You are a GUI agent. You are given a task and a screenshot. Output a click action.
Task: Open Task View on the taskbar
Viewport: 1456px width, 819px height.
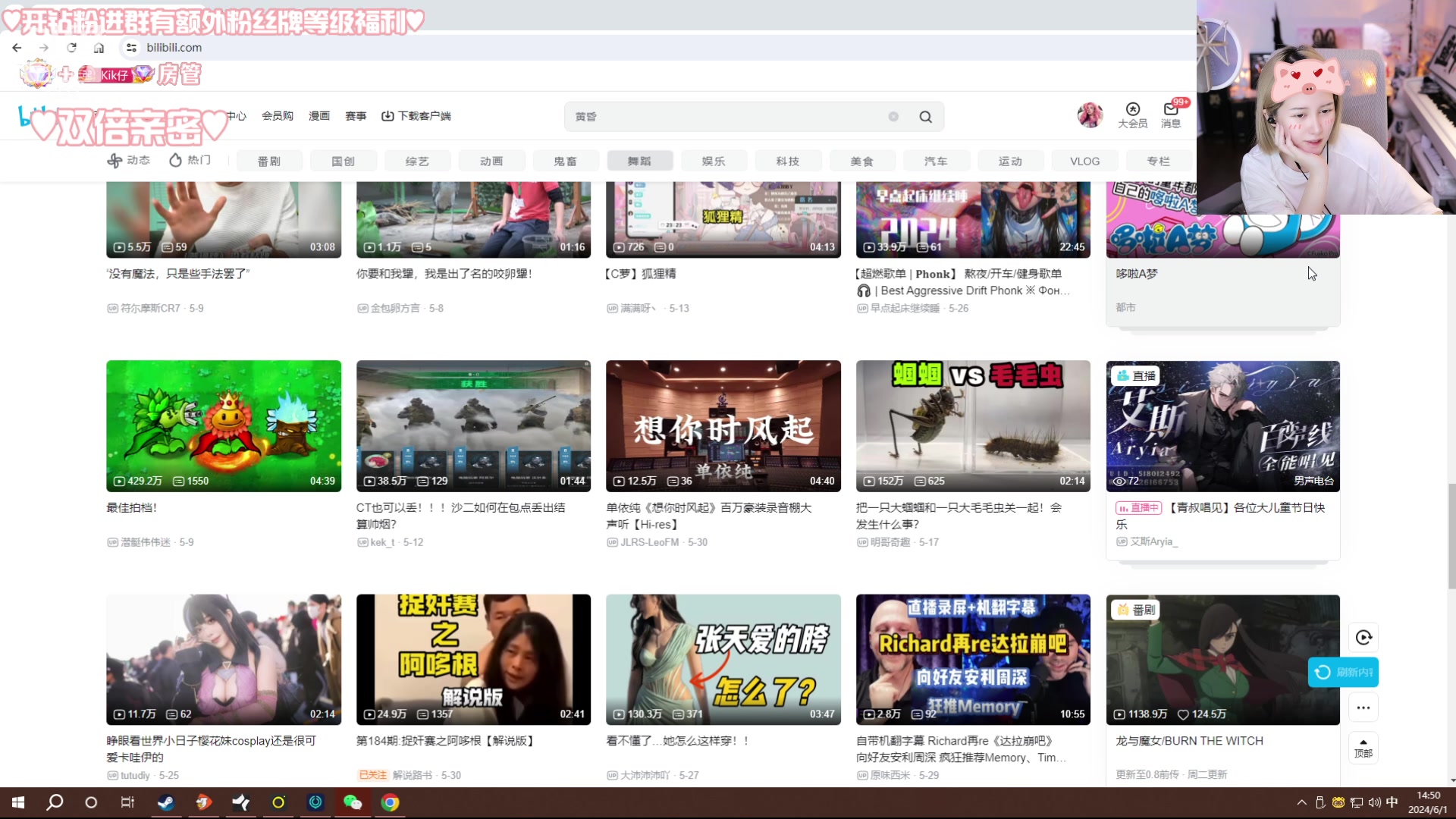[127, 802]
